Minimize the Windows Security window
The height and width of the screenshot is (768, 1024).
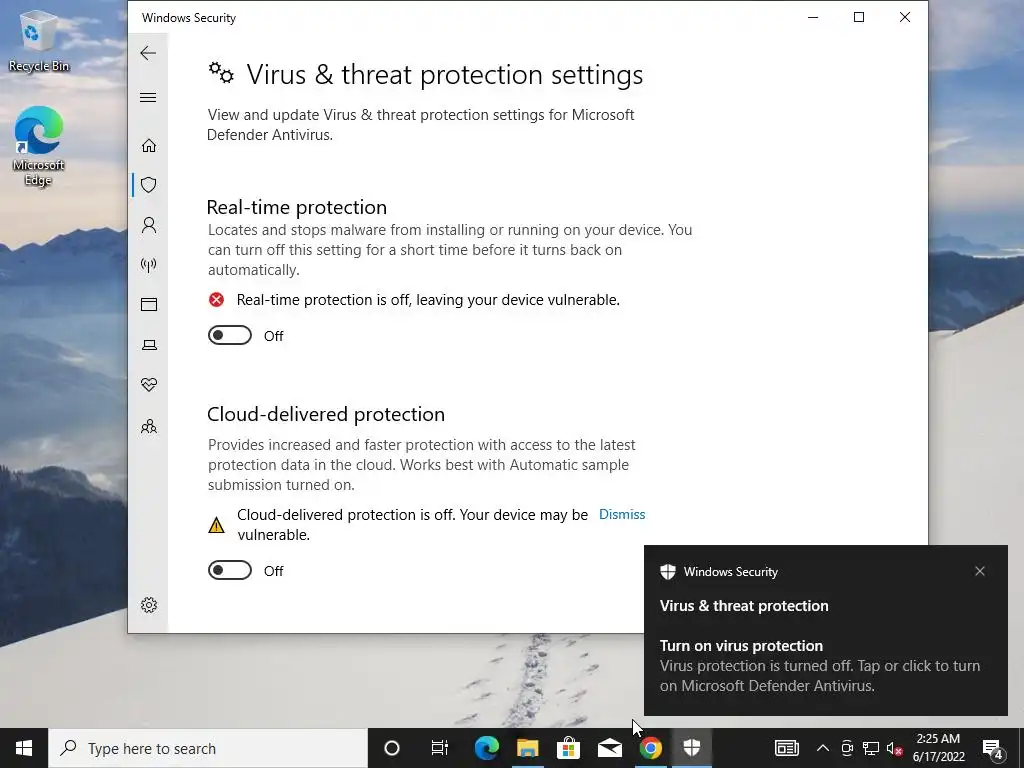[813, 18]
